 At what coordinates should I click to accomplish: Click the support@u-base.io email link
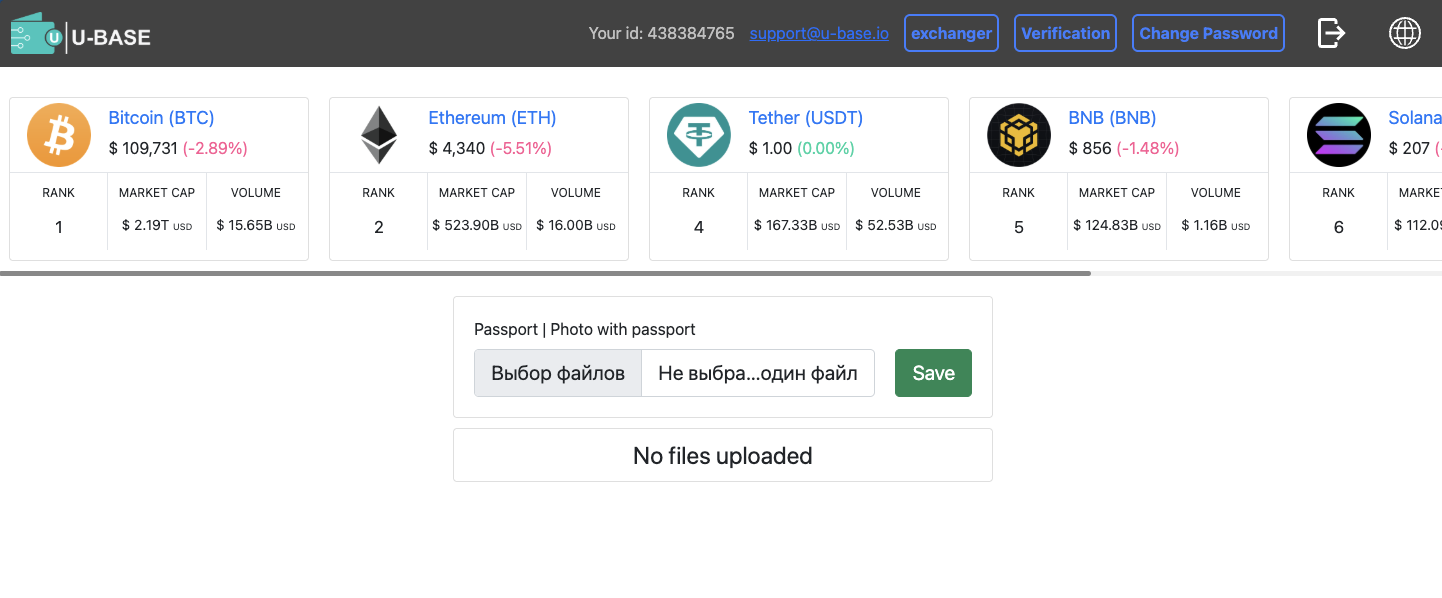coord(819,33)
